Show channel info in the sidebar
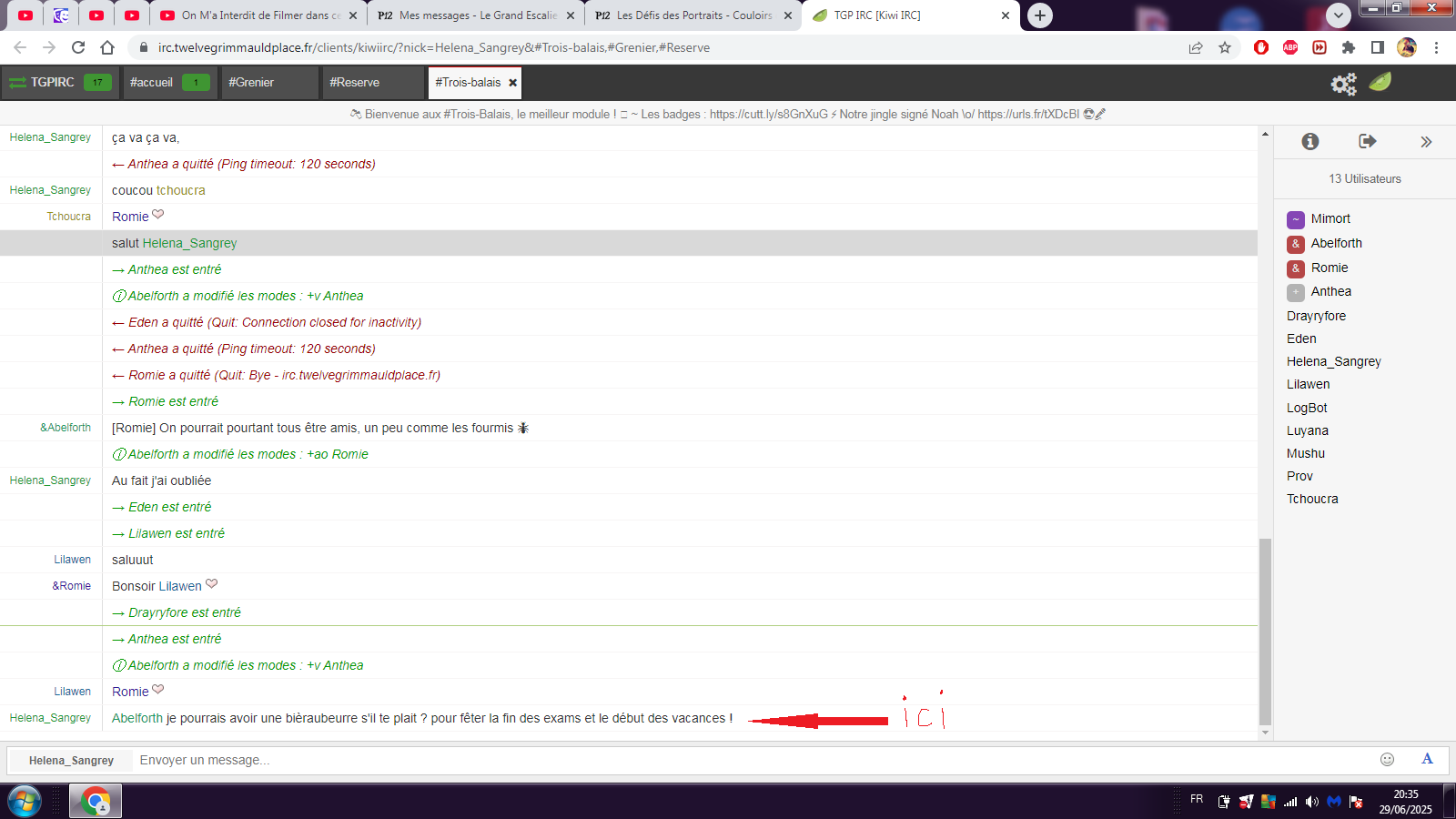The width and height of the screenshot is (1456, 819). (1310, 141)
